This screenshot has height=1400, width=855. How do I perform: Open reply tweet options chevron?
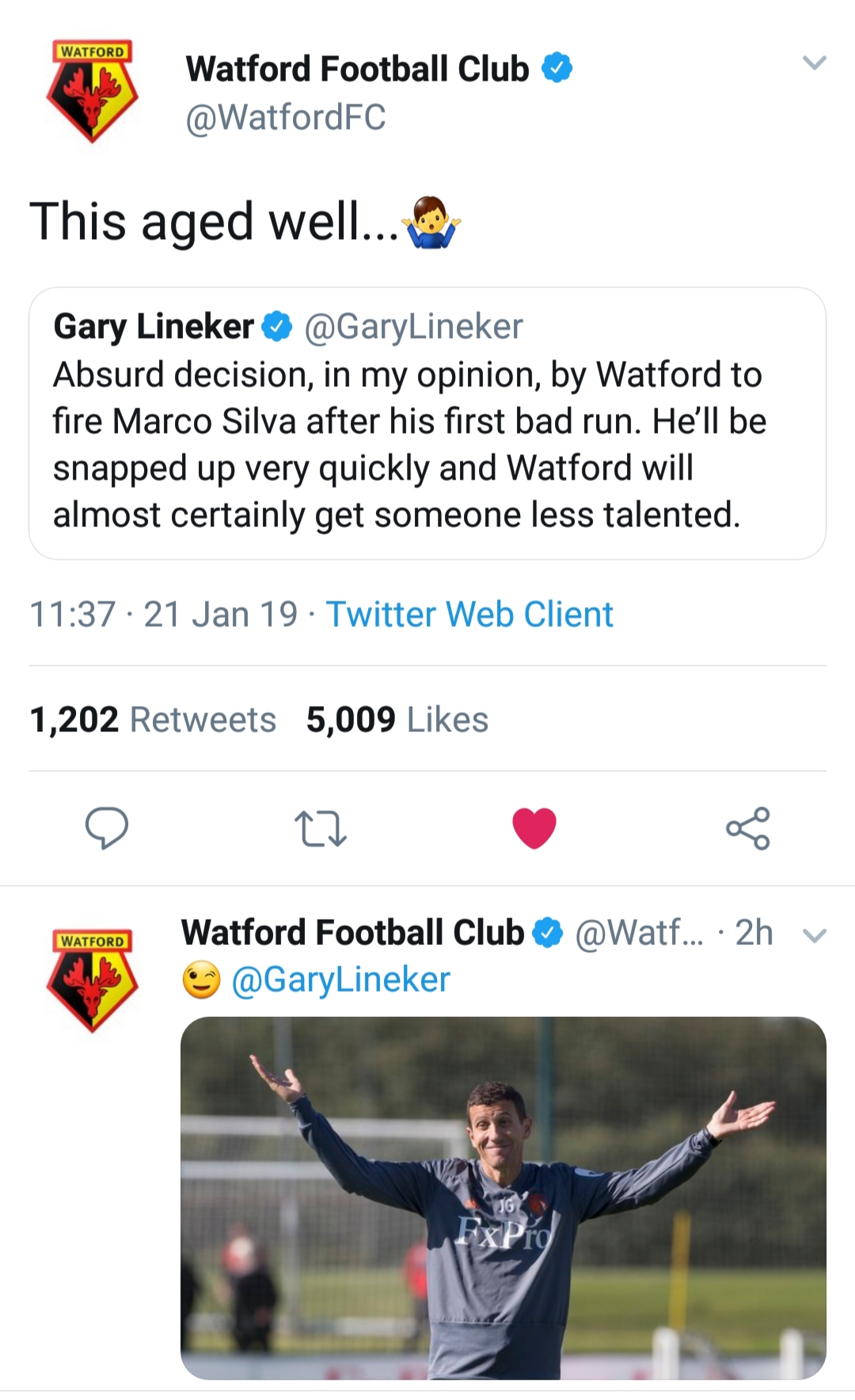[814, 935]
